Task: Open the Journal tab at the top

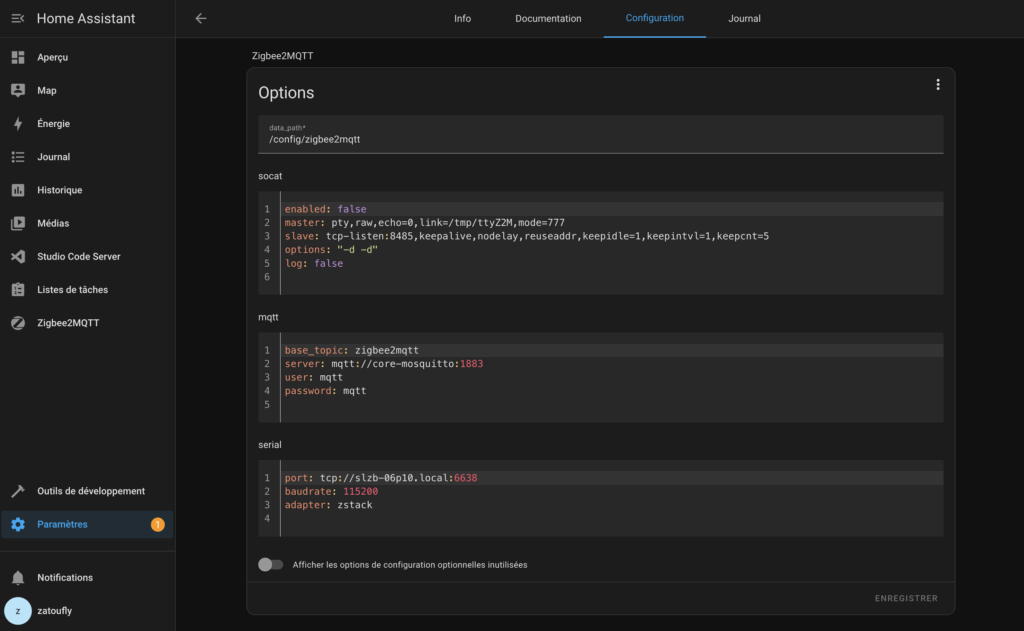Action: tap(744, 18)
